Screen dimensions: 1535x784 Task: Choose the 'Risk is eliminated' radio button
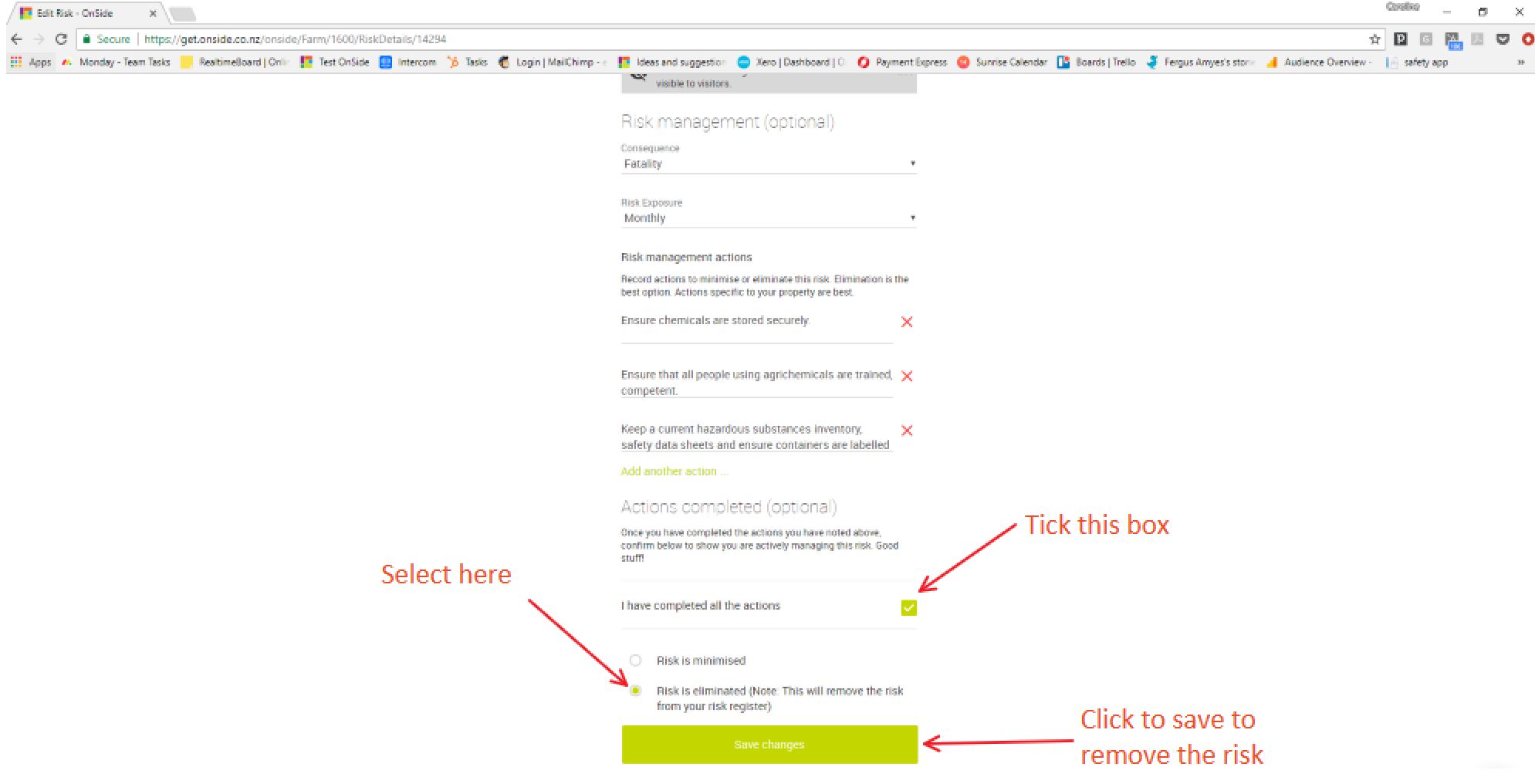(x=635, y=691)
